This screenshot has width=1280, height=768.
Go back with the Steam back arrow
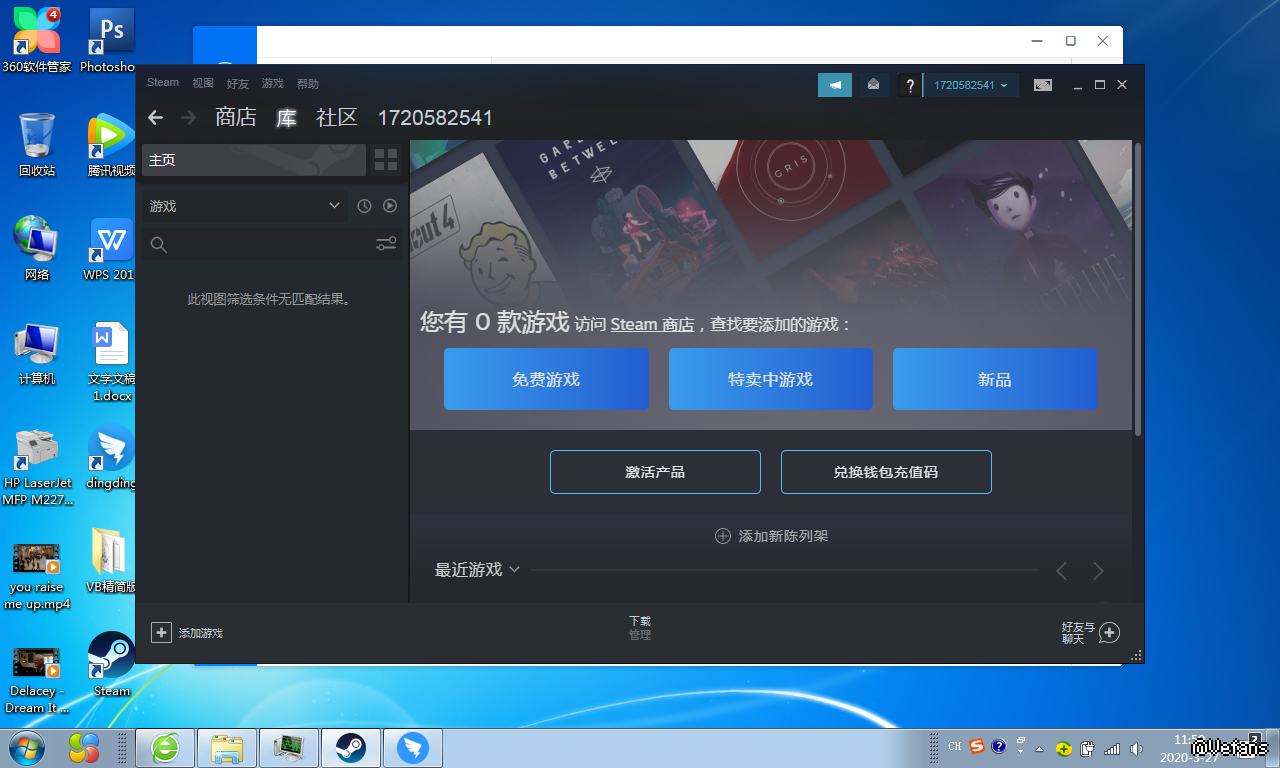pyautogui.click(x=155, y=118)
